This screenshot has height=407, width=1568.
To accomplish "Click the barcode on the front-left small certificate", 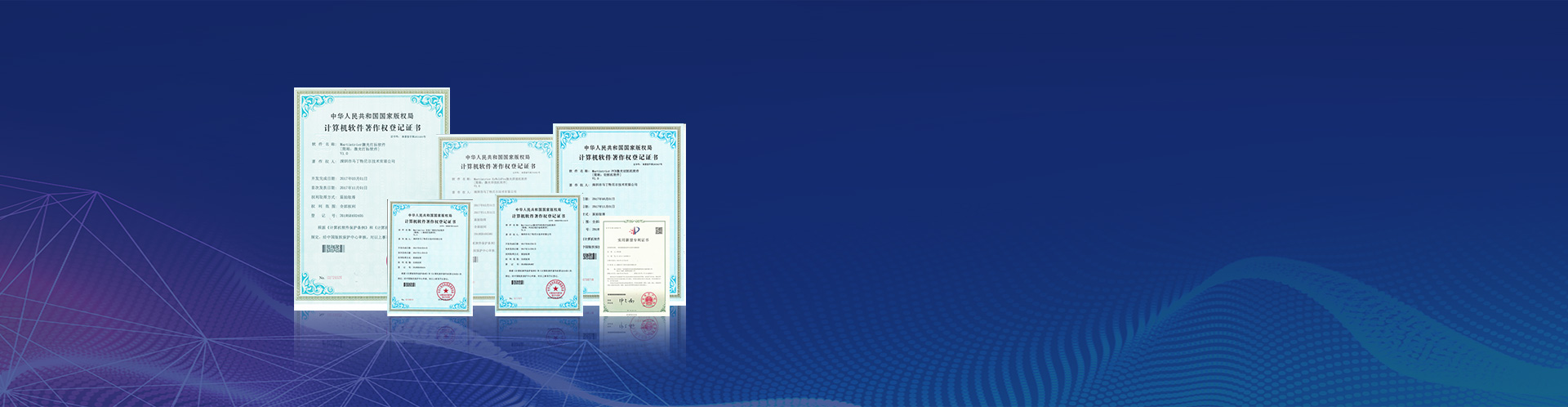I will click(x=409, y=284).
